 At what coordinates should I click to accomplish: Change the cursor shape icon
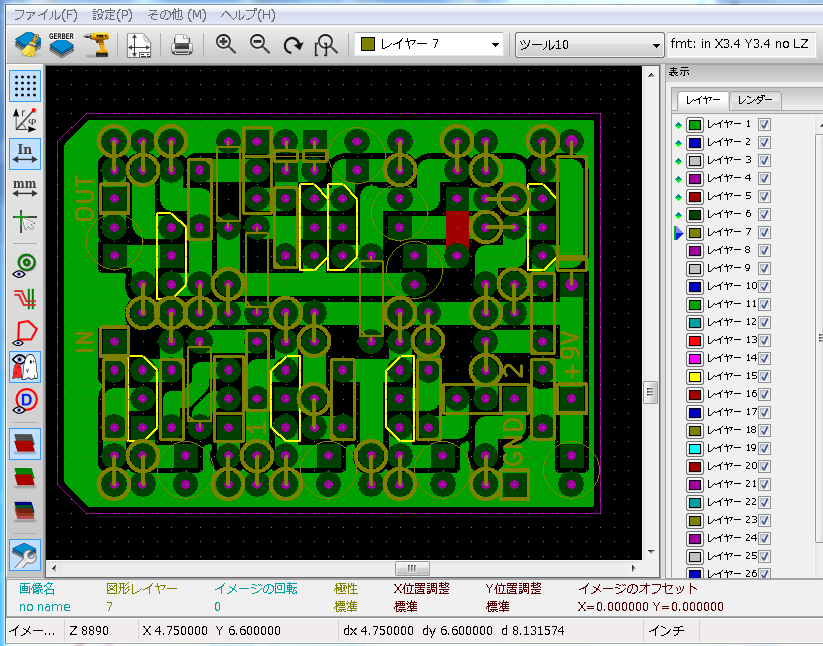pyautogui.click(x=25, y=222)
